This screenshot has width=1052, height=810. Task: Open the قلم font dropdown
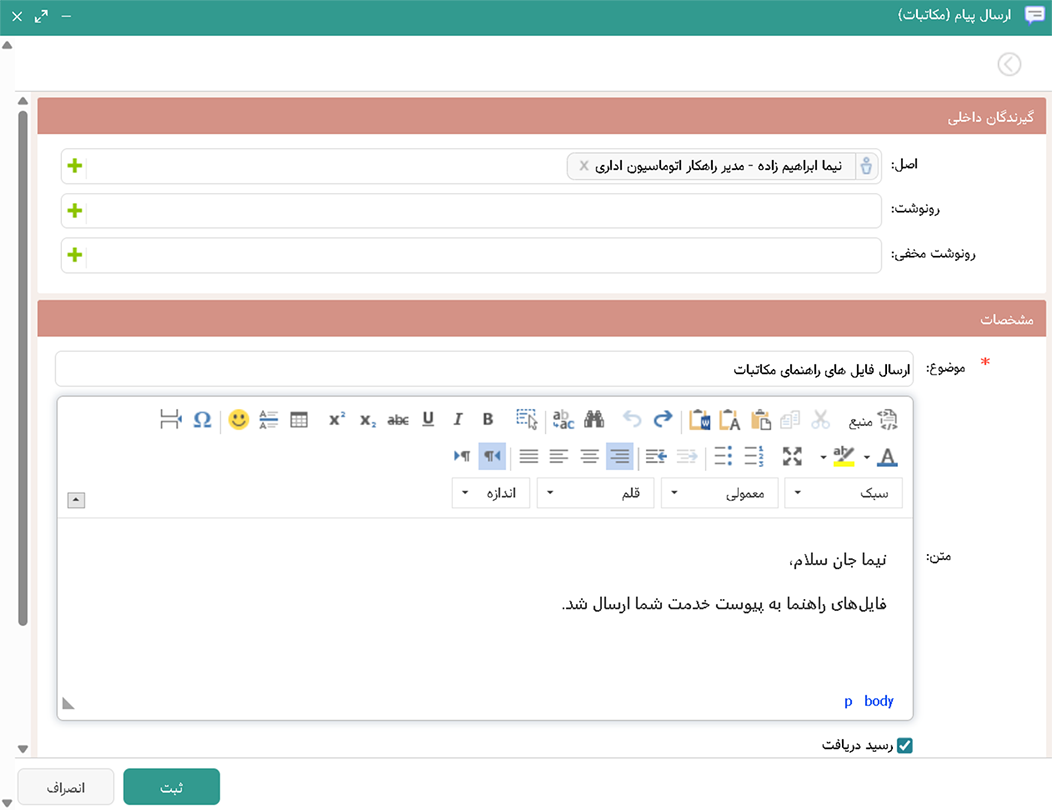[x=595, y=493]
